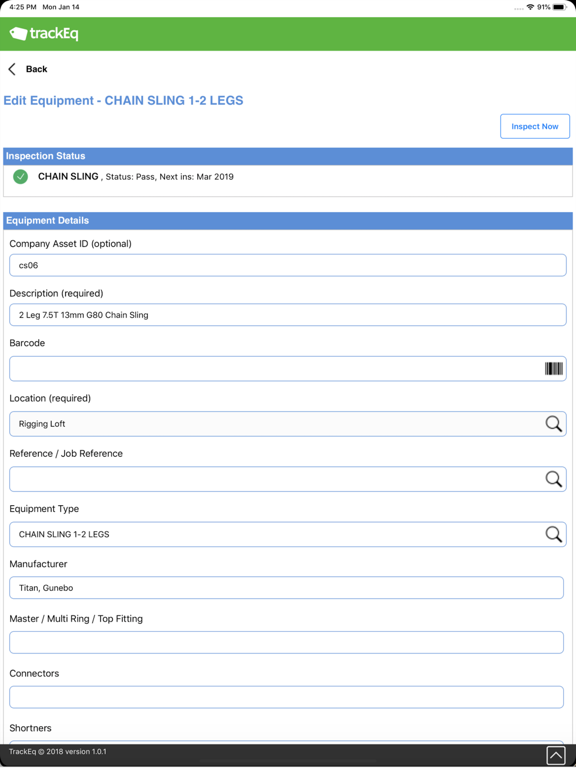Tap the battery indicator in status bar
Viewport: 576px width, 768px height.
point(559,7)
